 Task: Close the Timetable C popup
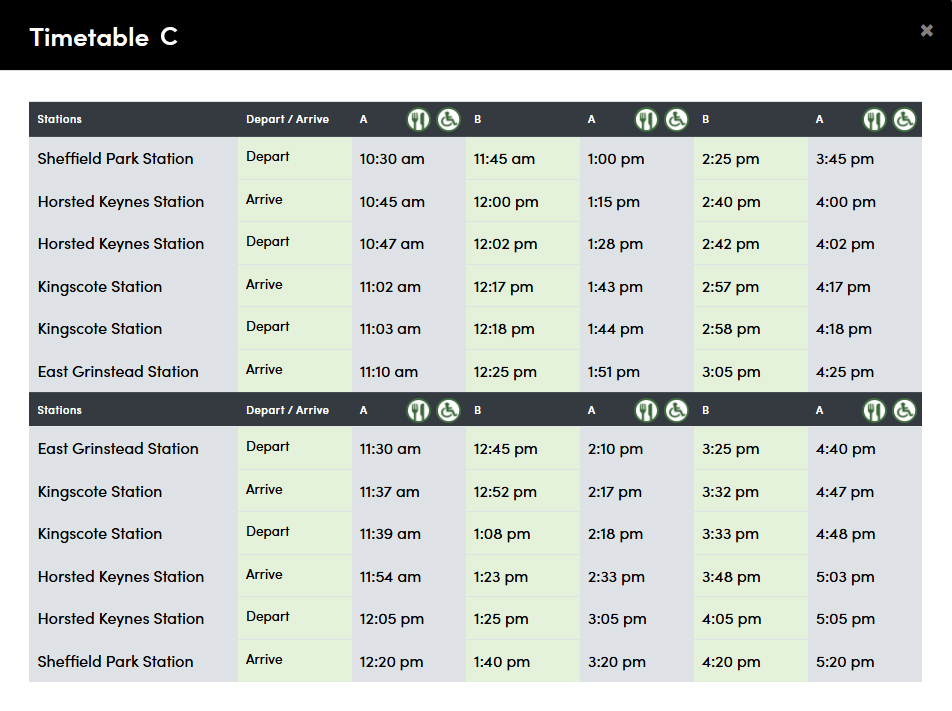pos(926,31)
